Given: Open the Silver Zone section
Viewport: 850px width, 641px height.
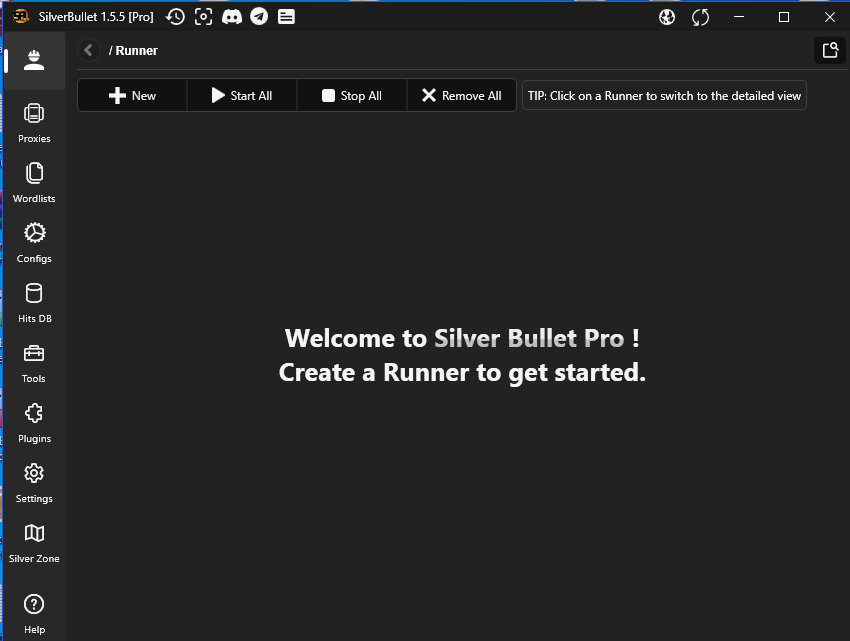Looking at the screenshot, I should pos(34,543).
